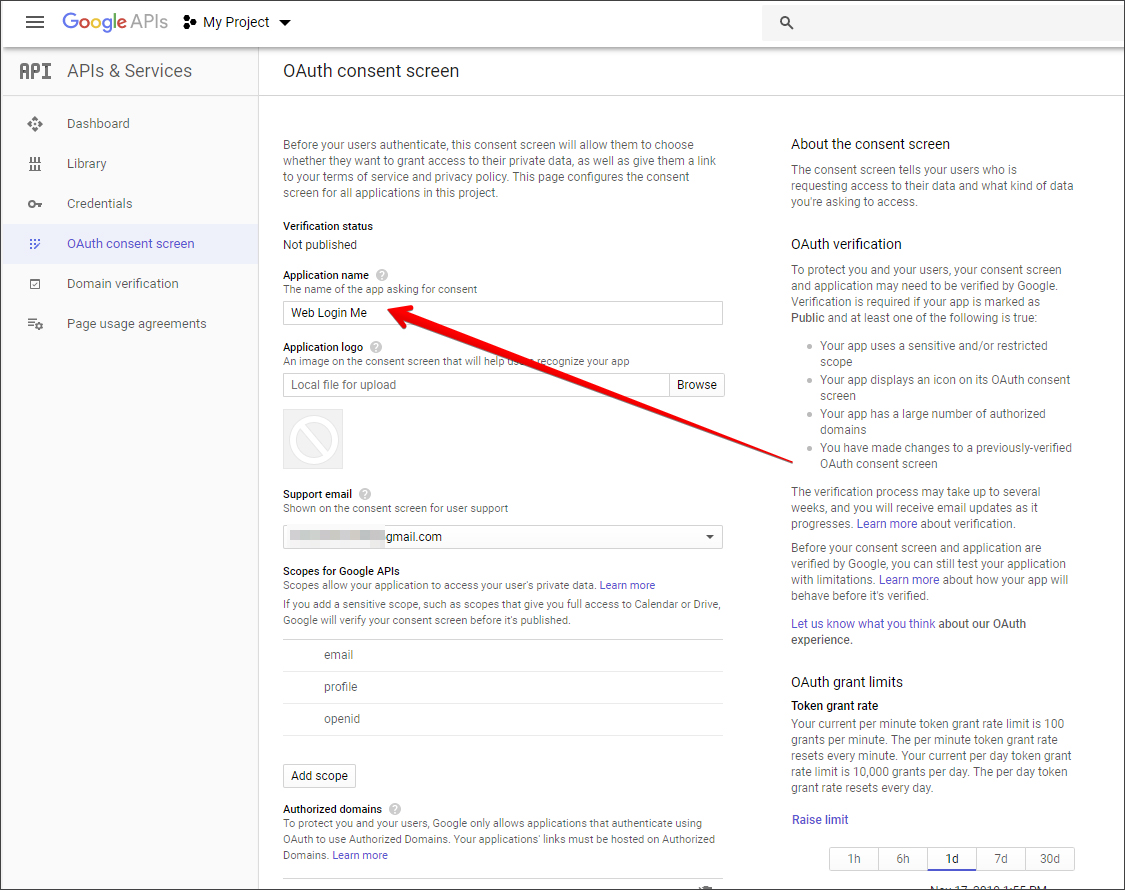Go to Credentials page
Image resolution: width=1125 pixels, height=890 pixels.
[x=100, y=204]
